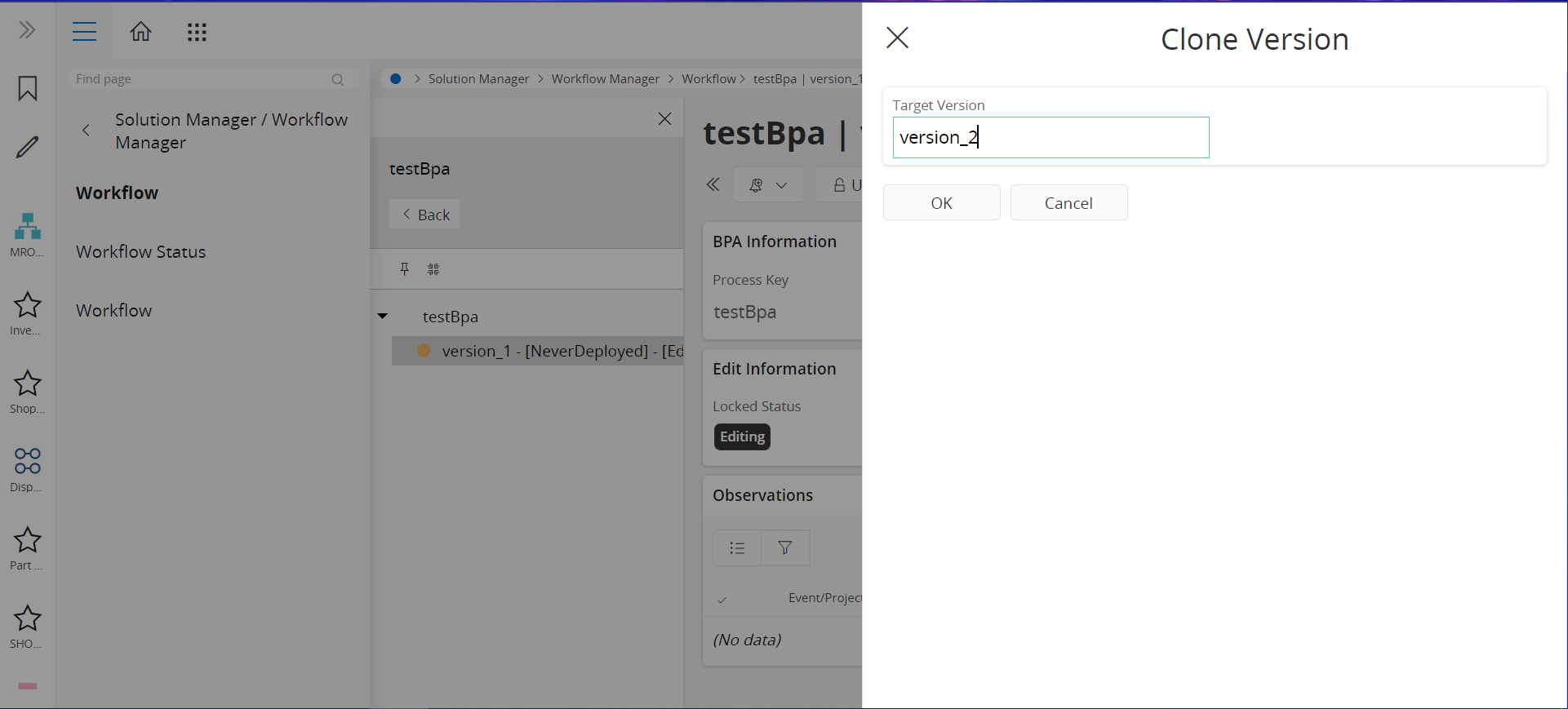
Task: Click the pencil edit icon in sidebar
Action: [x=28, y=147]
